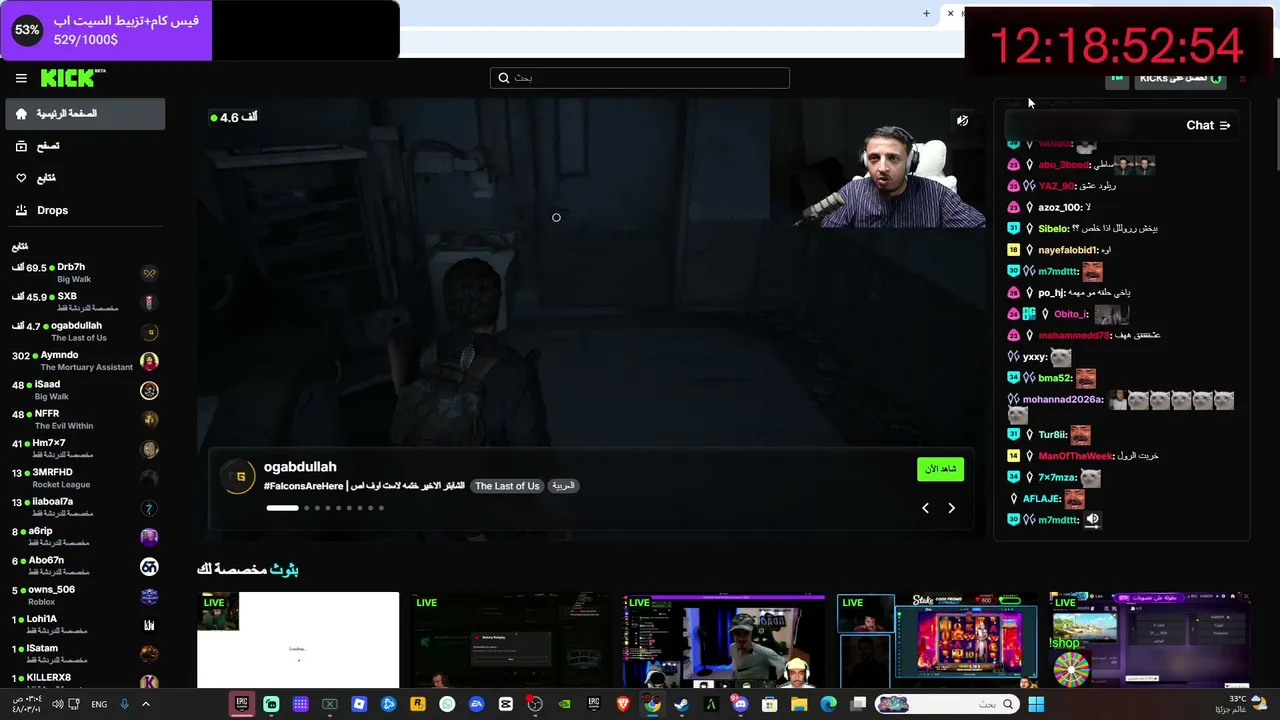Viewport: 1280px width, 720px height.
Task: Open the العربية language tag
Action: (563, 486)
